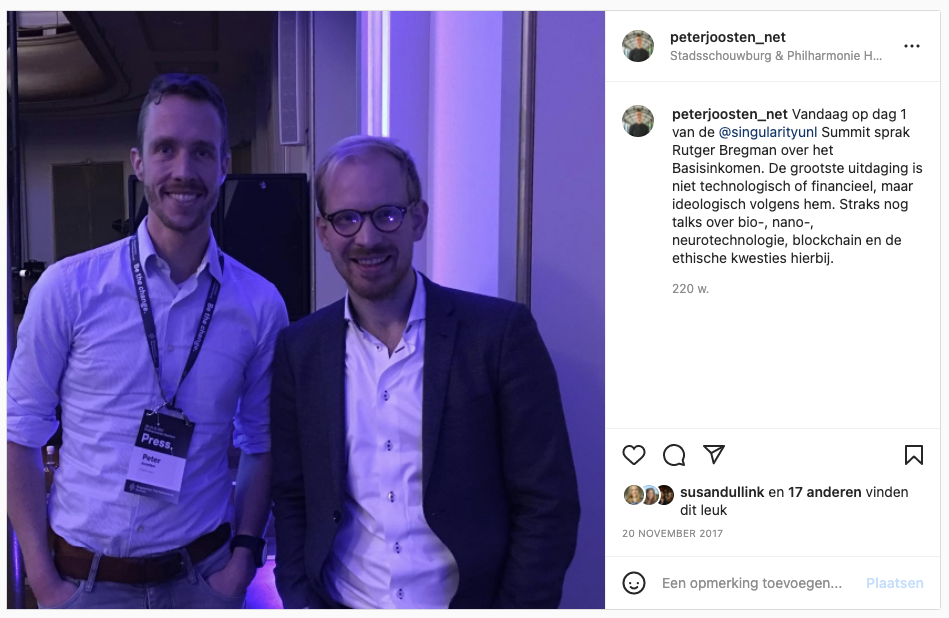Open the susandullink profile link
This screenshot has width=949, height=618.
coord(722,492)
